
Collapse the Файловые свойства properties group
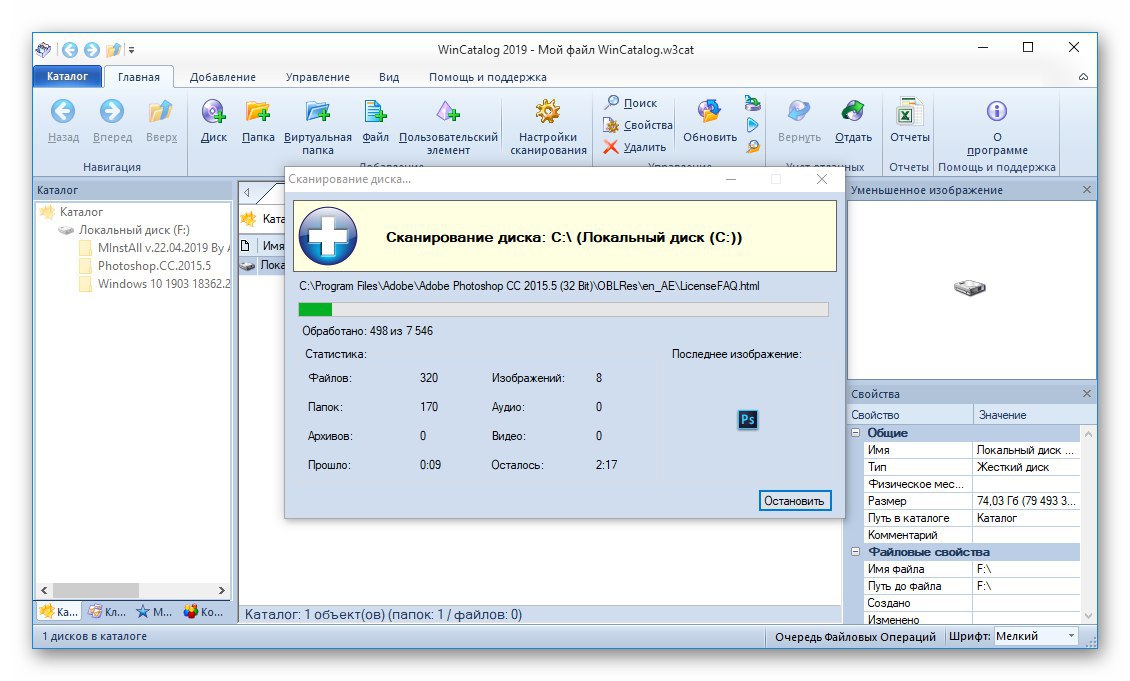[855, 551]
